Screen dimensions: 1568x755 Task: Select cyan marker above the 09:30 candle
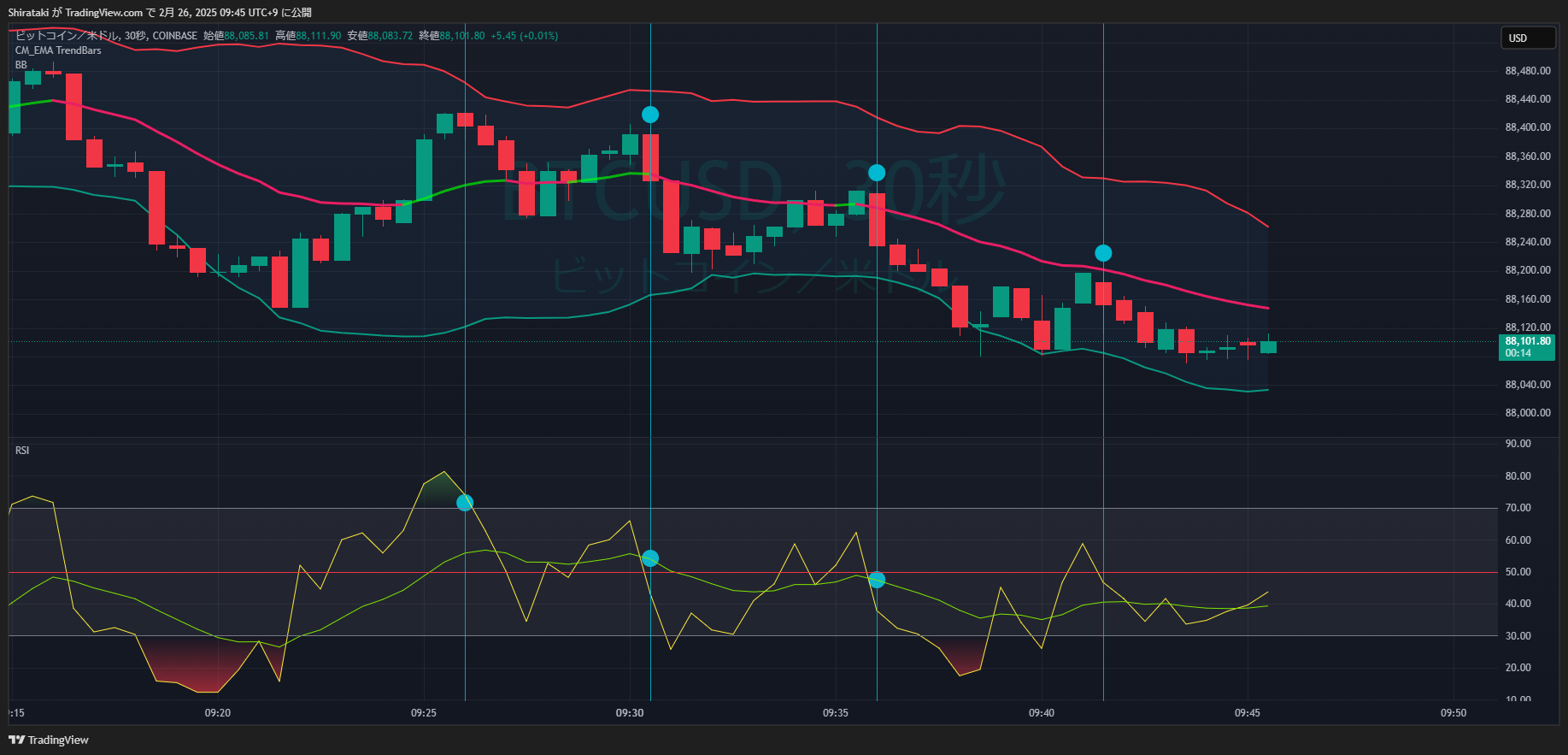pyautogui.click(x=650, y=115)
